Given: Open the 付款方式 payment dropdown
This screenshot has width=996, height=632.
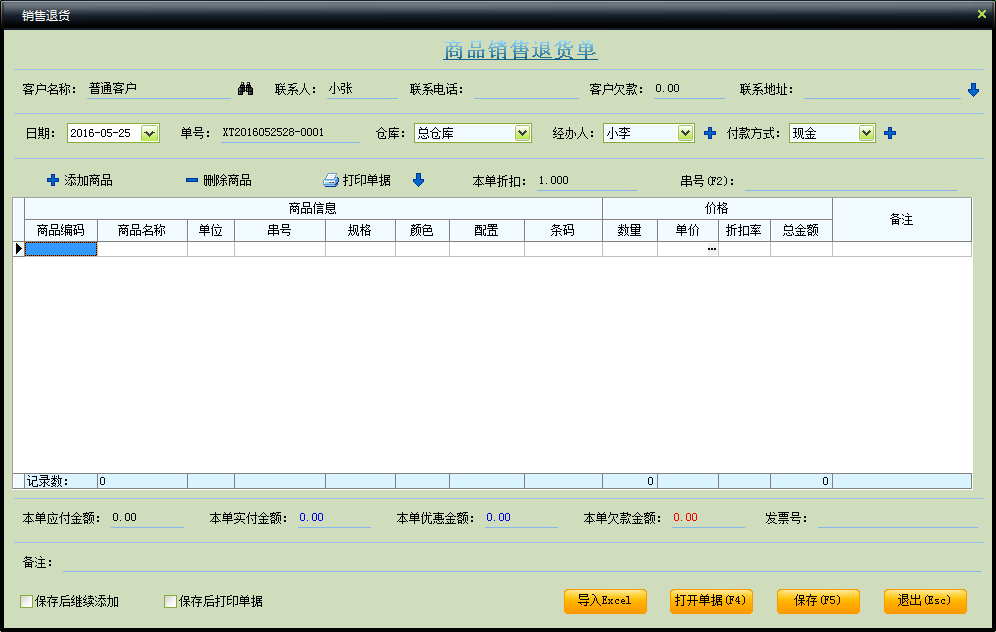Looking at the screenshot, I should (866, 133).
